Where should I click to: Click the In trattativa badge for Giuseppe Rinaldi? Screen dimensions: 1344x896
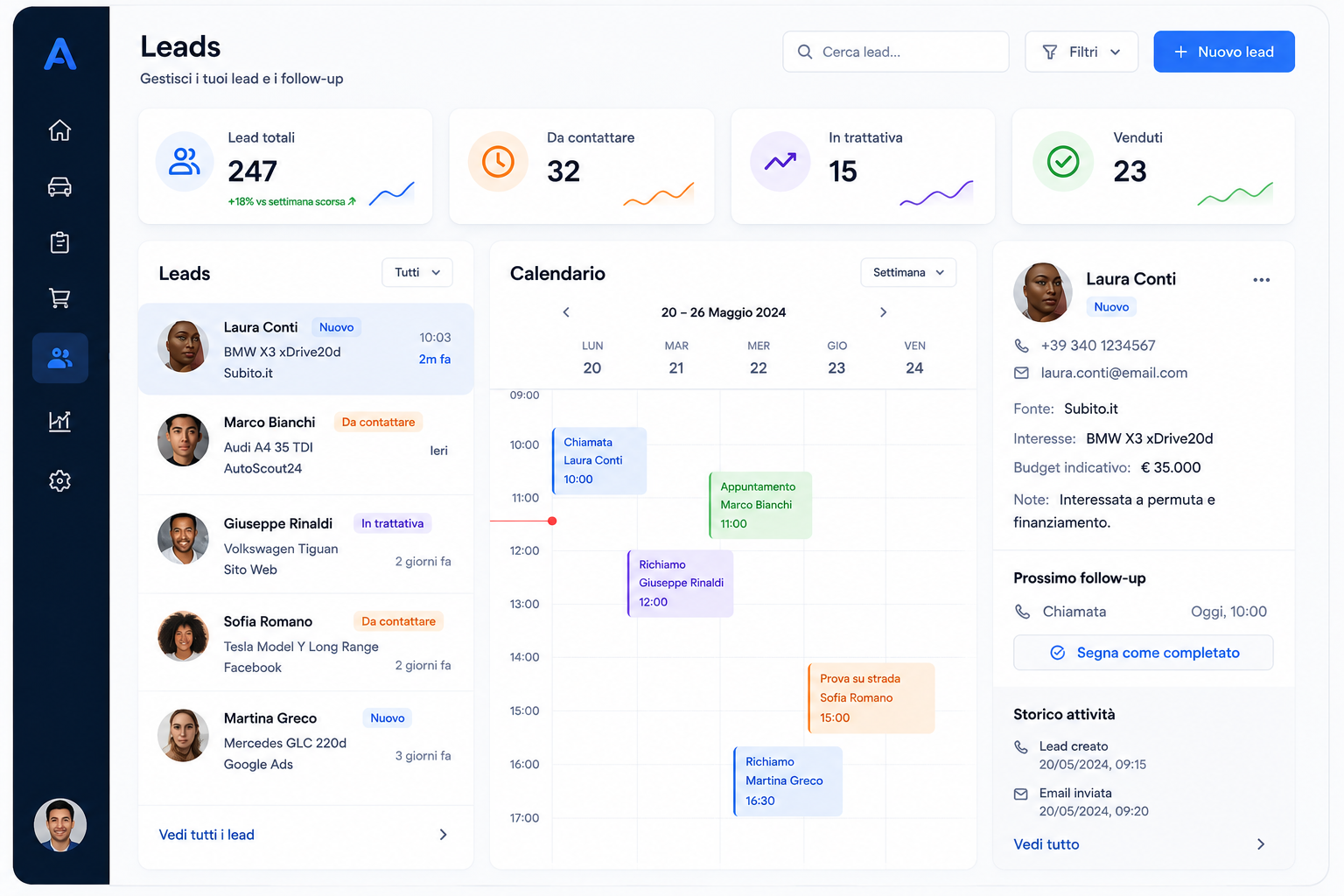click(392, 523)
